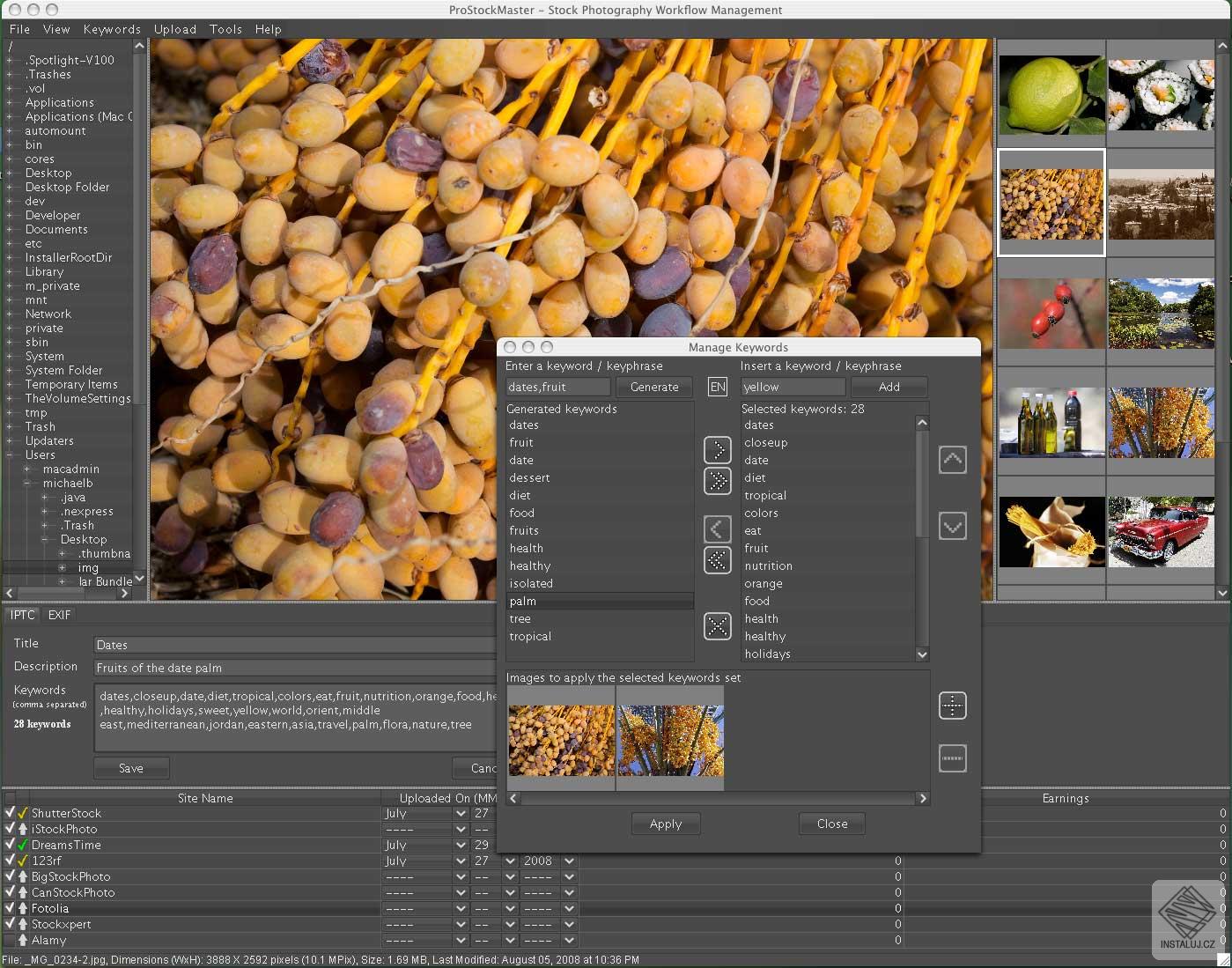Viewport: 1232px width, 968px height.
Task: Click the single left-arrow remove keyword icon
Action: coord(718,529)
